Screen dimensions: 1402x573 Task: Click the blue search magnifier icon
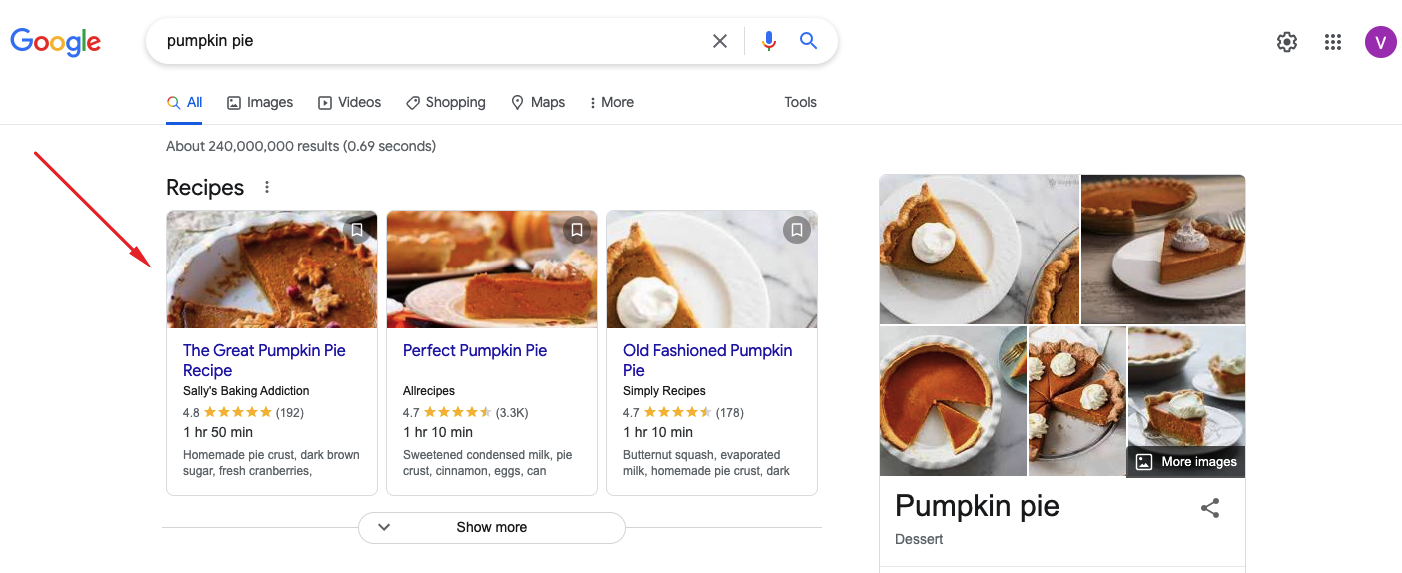(x=808, y=41)
